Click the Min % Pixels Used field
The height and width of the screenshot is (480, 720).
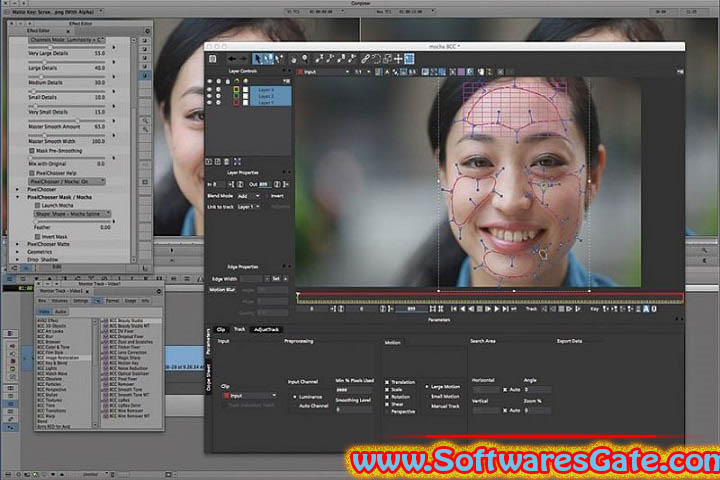(x=354, y=390)
